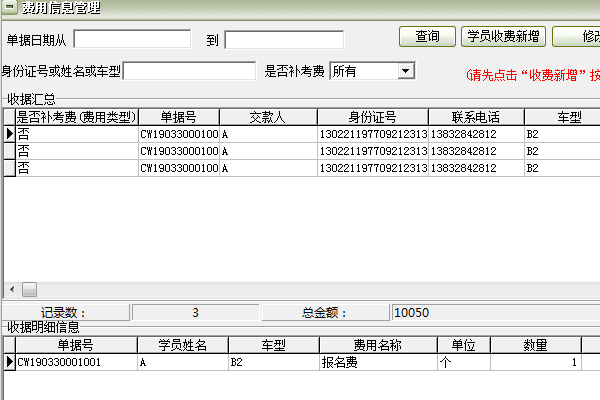The image size is (600, 400).
Task: Click the 记录数 value 3
Action: [195, 312]
